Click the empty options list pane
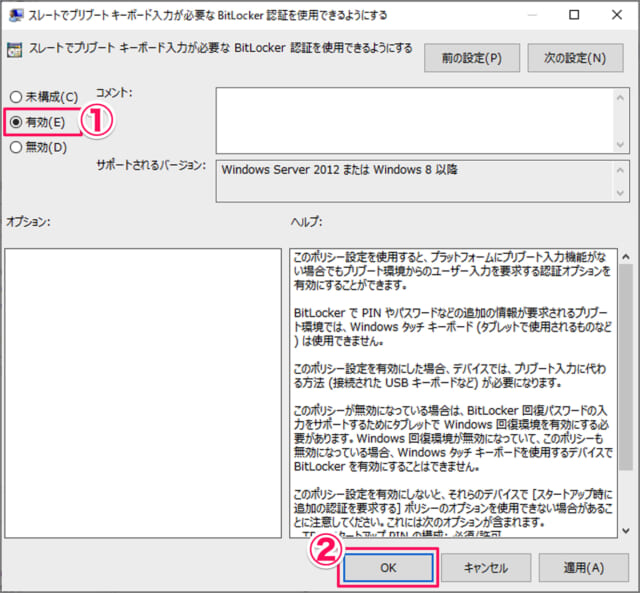 coord(143,393)
